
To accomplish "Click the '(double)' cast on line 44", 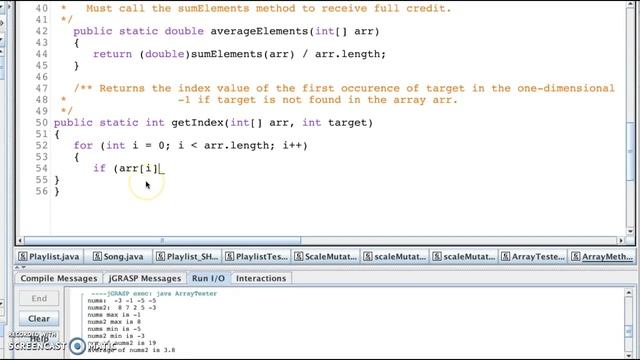I will (165, 54).
